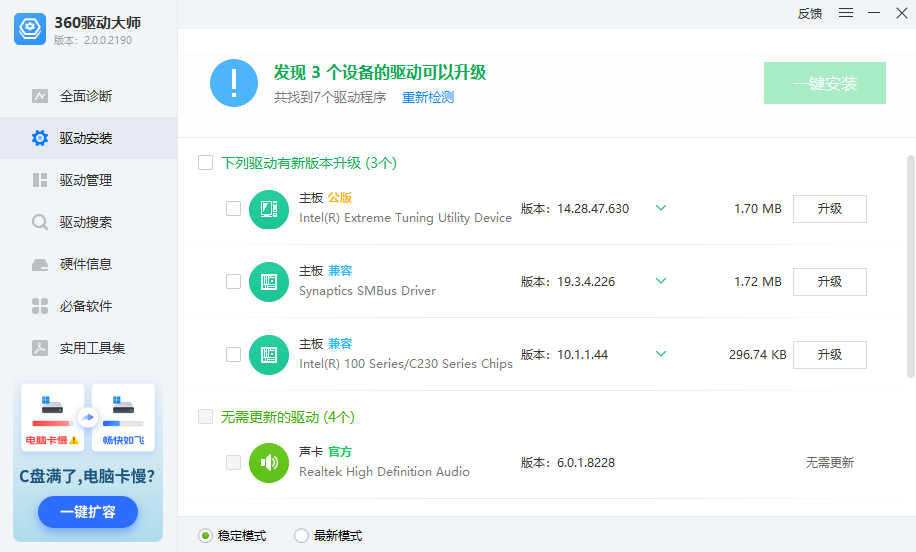
Task: Switch to 必备软件 section
Action: click(89, 306)
